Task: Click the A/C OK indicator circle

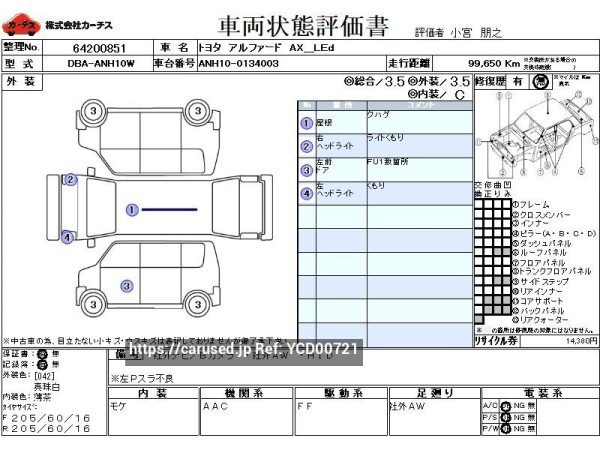Action: point(505,406)
